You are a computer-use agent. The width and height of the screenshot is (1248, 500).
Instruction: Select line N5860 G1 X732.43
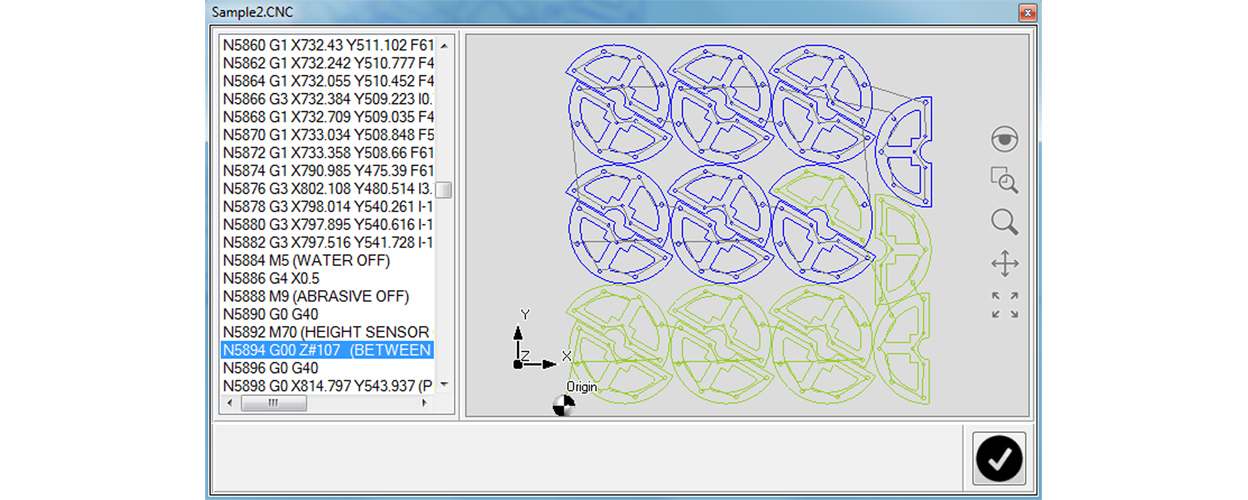(328, 45)
